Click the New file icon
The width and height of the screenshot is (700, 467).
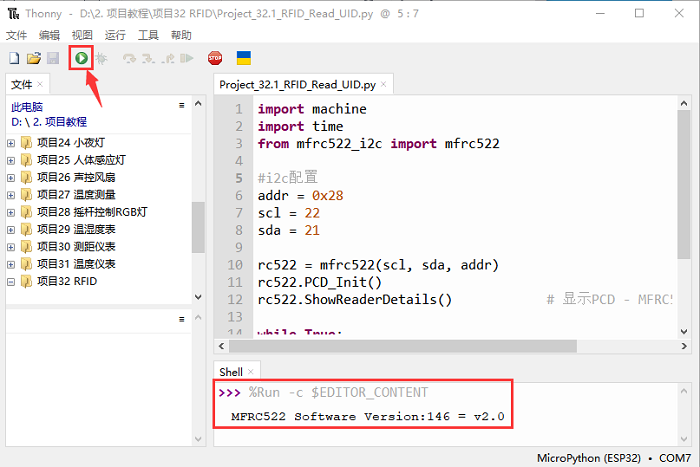(14, 59)
